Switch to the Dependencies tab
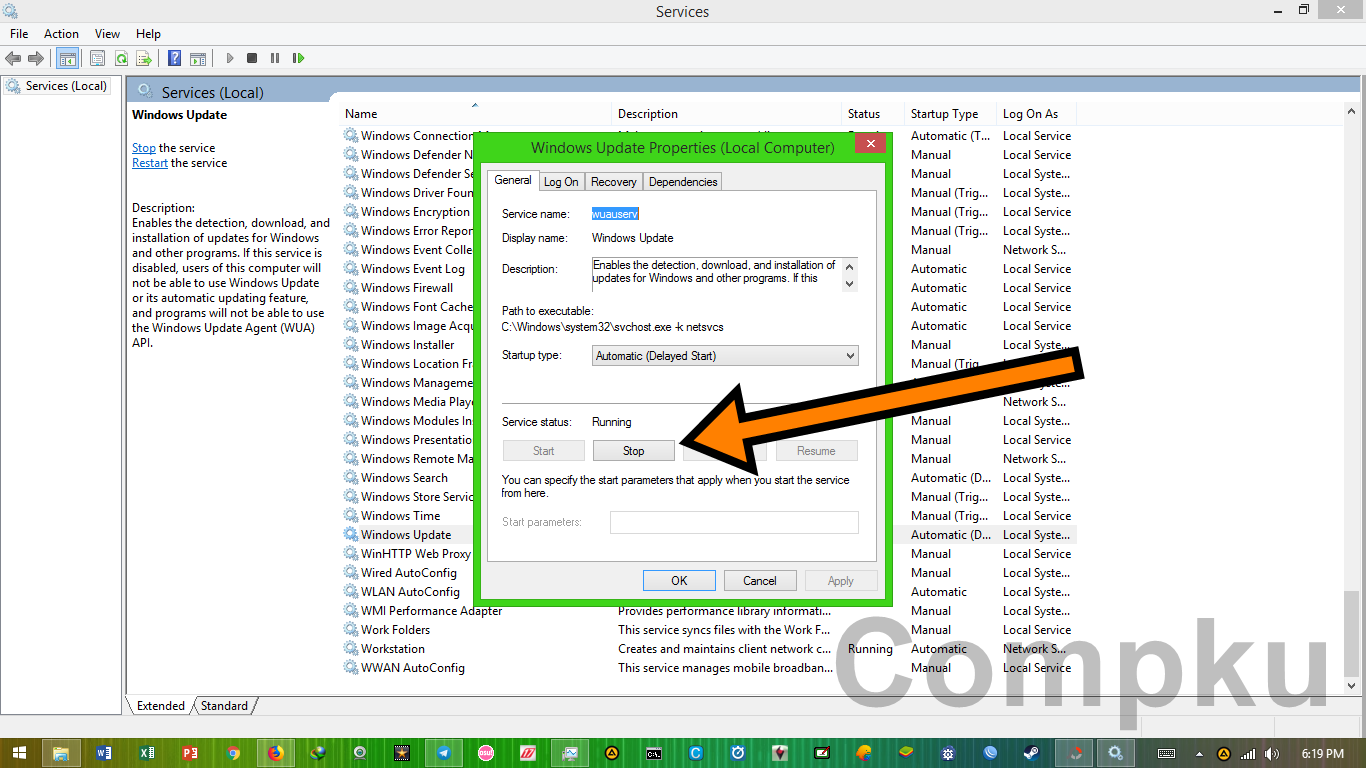 coord(683,182)
